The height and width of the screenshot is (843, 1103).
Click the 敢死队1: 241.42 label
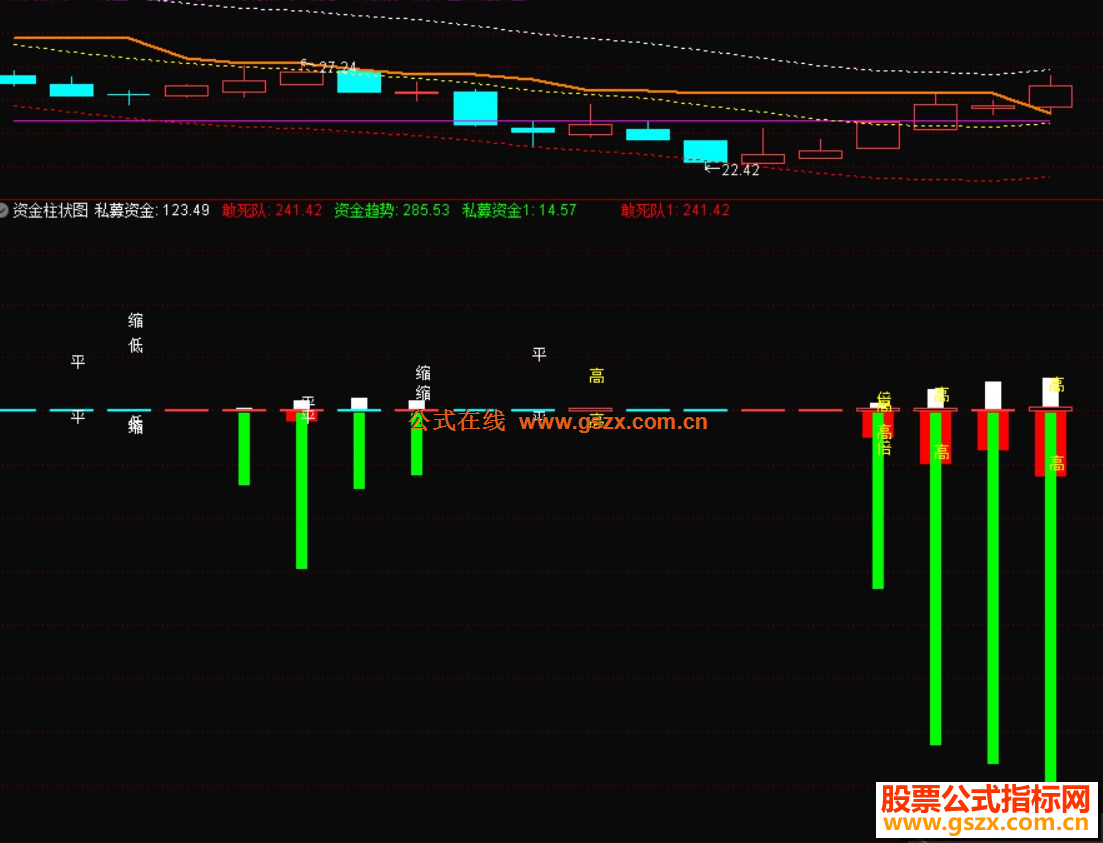[x=675, y=210]
